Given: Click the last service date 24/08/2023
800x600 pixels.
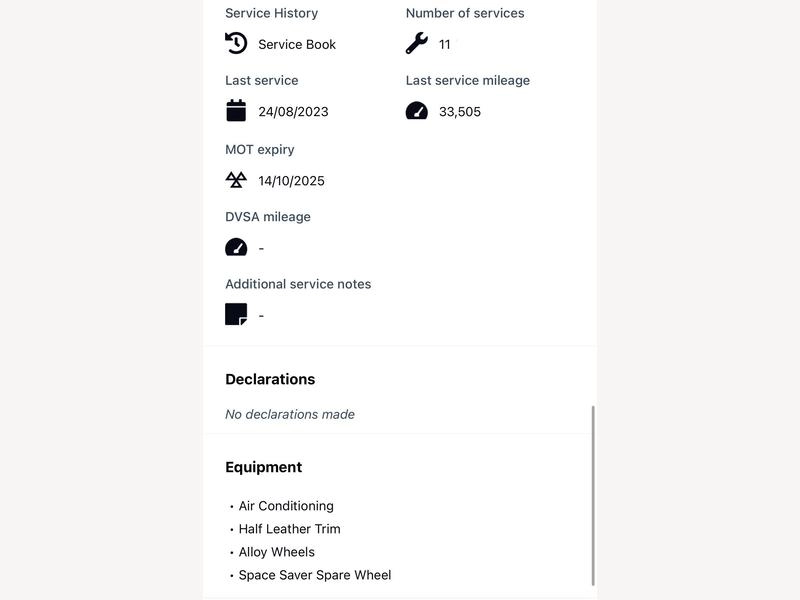Looking at the screenshot, I should click(x=293, y=112).
